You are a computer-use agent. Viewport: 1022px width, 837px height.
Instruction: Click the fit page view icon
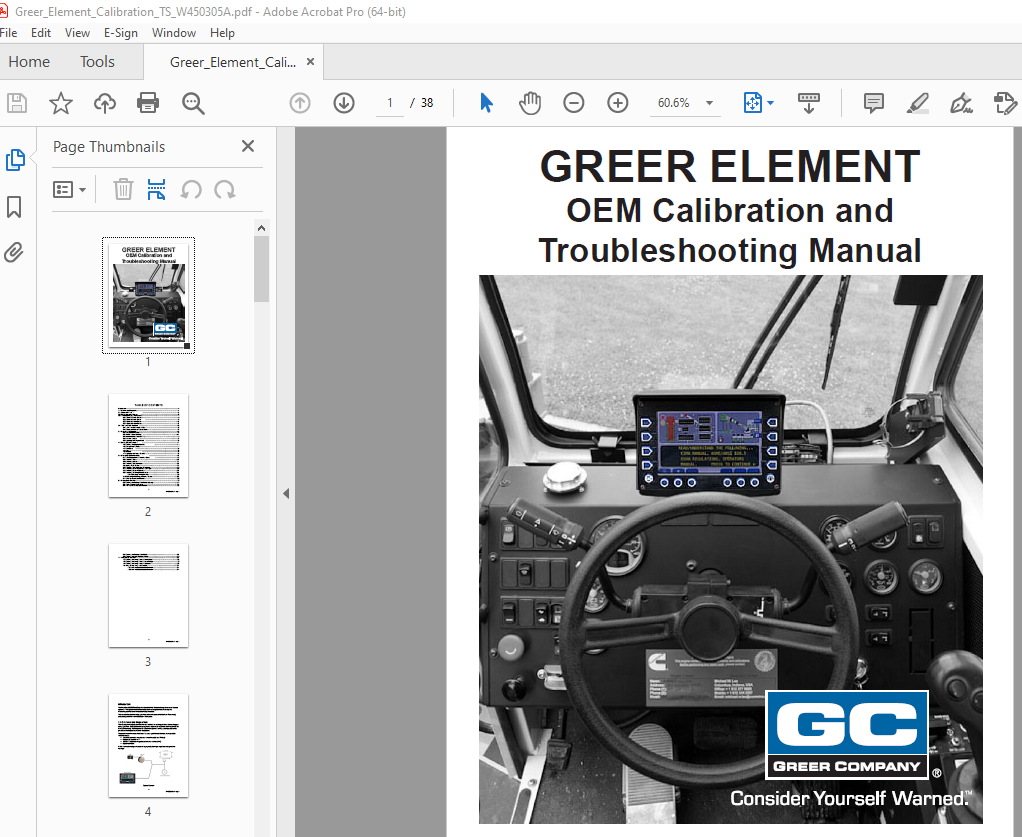(x=752, y=103)
